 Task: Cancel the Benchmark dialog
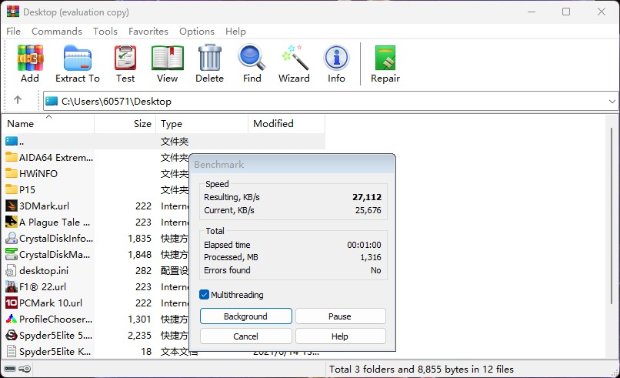[246, 336]
